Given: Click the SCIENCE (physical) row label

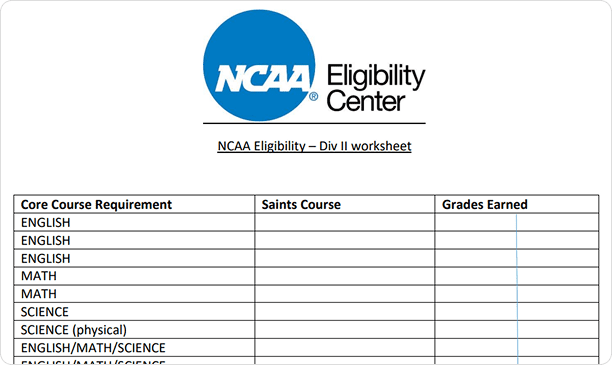Looking at the screenshot, I should pos(74,330).
